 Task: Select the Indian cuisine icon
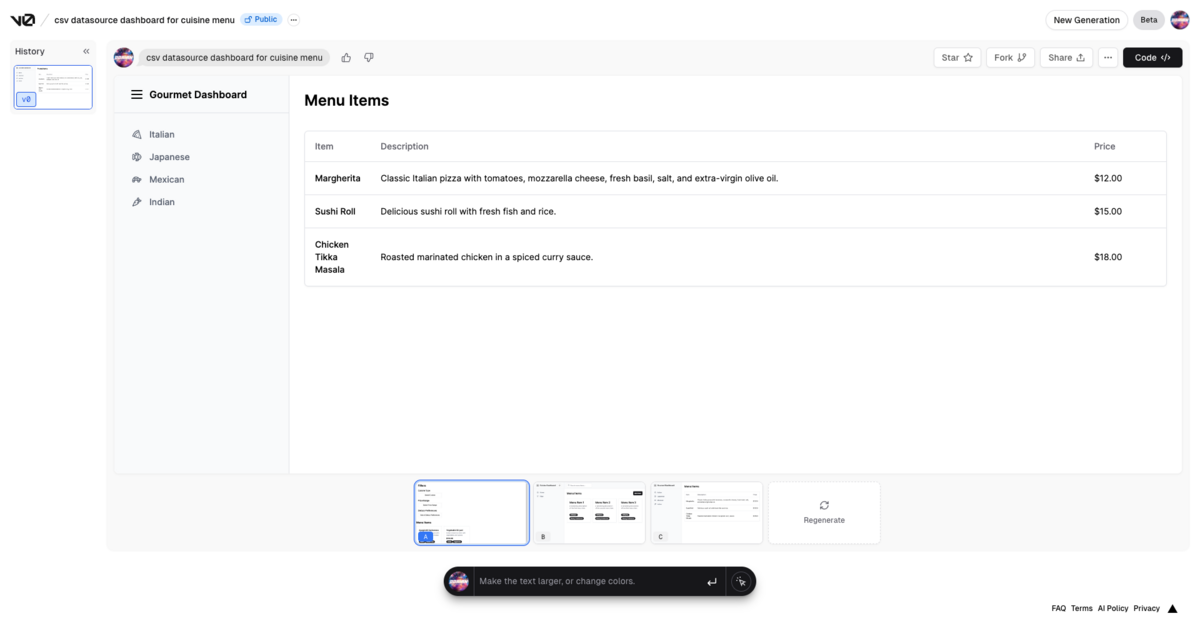(x=137, y=202)
